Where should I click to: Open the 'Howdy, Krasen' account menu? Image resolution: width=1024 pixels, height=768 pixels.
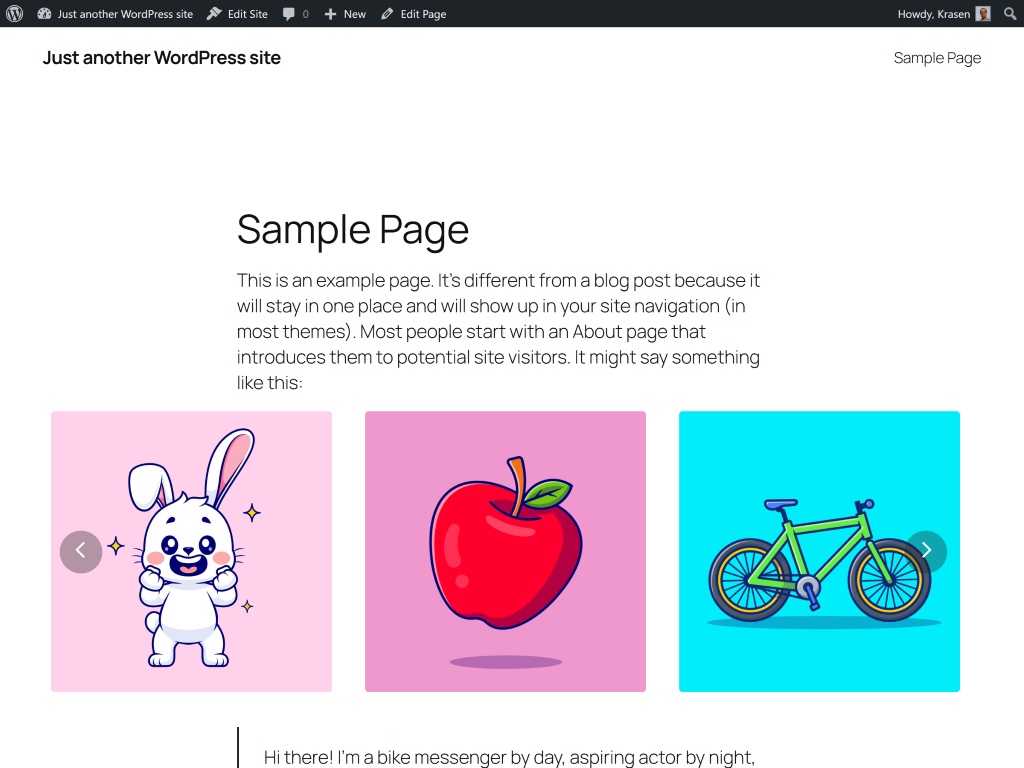pyautogui.click(x=933, y=14)
